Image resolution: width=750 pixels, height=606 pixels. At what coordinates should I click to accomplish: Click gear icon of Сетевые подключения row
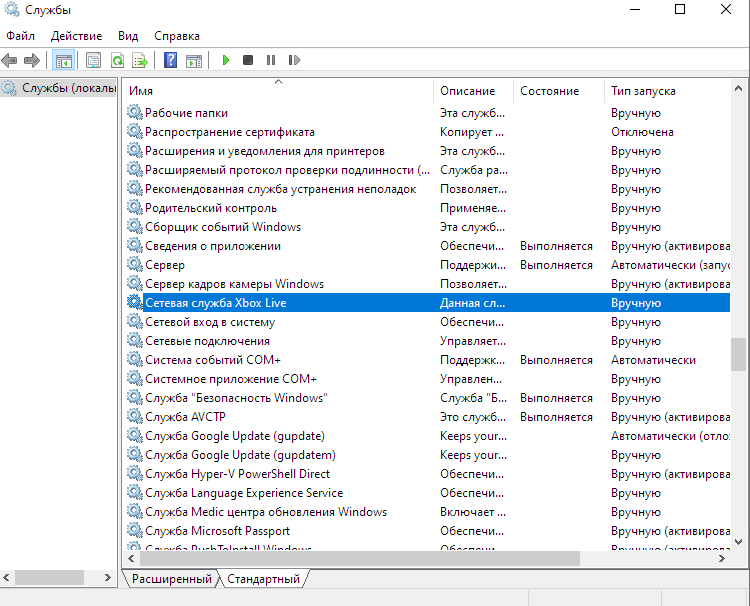tap(135, 341)
